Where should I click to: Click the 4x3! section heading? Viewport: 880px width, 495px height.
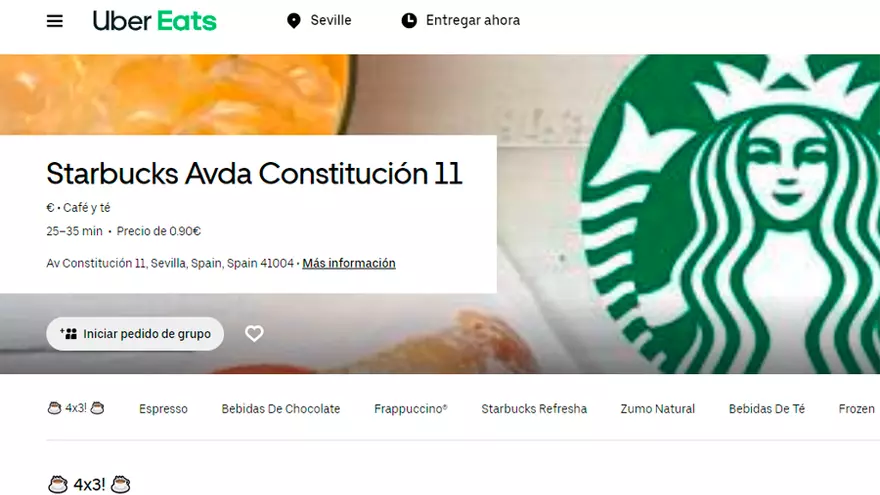[x=89, y=484]
